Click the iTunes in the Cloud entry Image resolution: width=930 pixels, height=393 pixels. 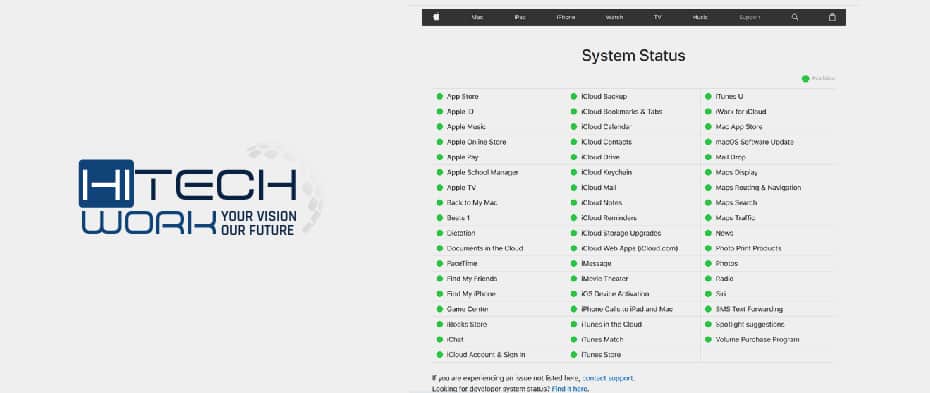(607, 324)
